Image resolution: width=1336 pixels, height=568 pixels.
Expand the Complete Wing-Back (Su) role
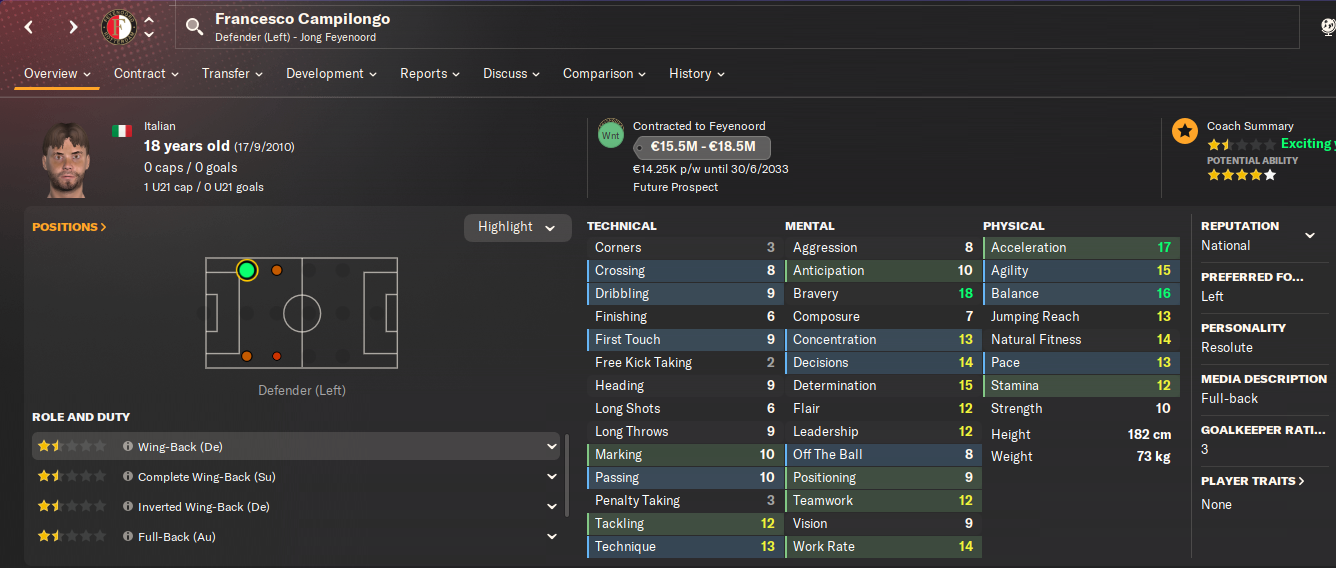pos(552,477)
